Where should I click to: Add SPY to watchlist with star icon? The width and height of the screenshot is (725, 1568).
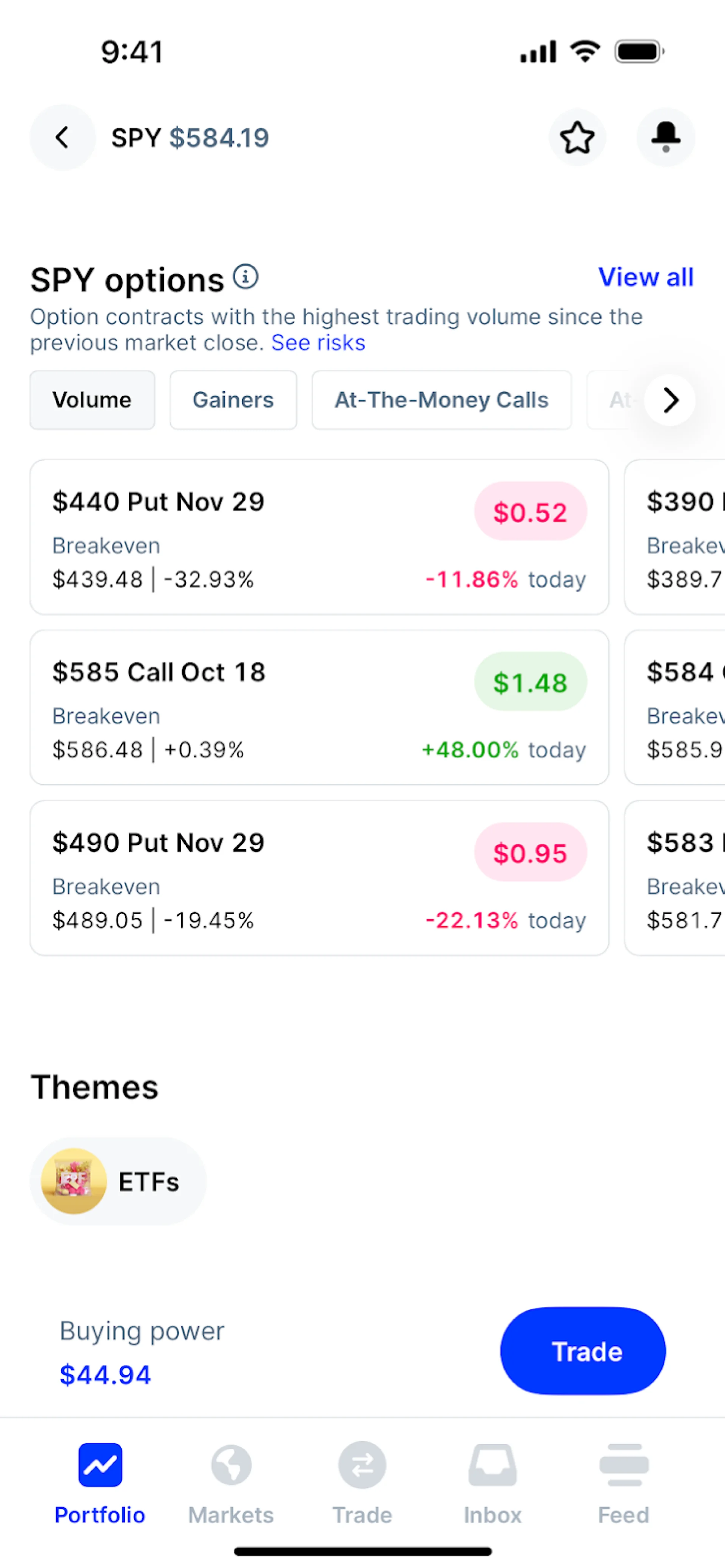coord(577,137)
